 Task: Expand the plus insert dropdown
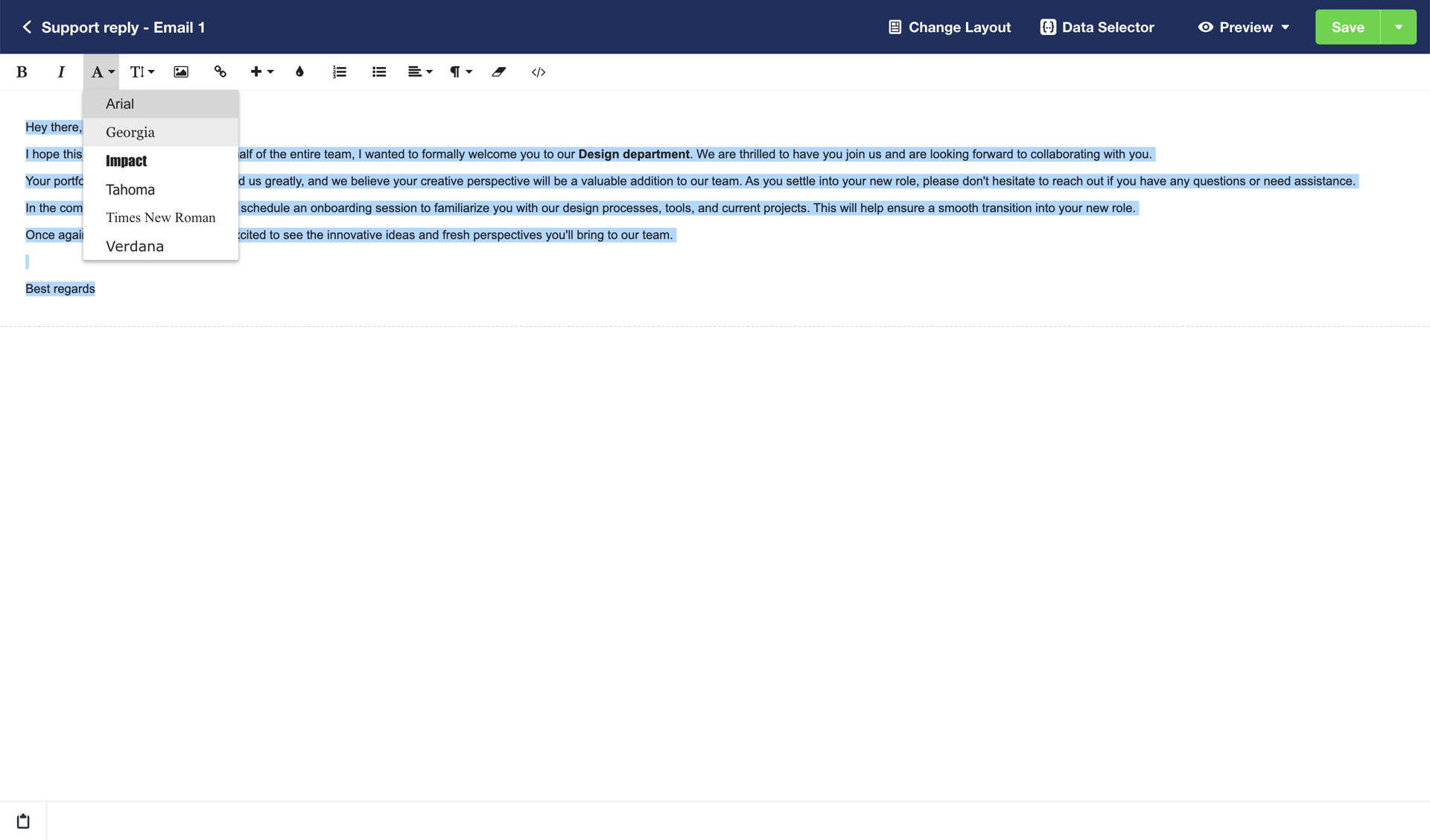click(261, 72)
